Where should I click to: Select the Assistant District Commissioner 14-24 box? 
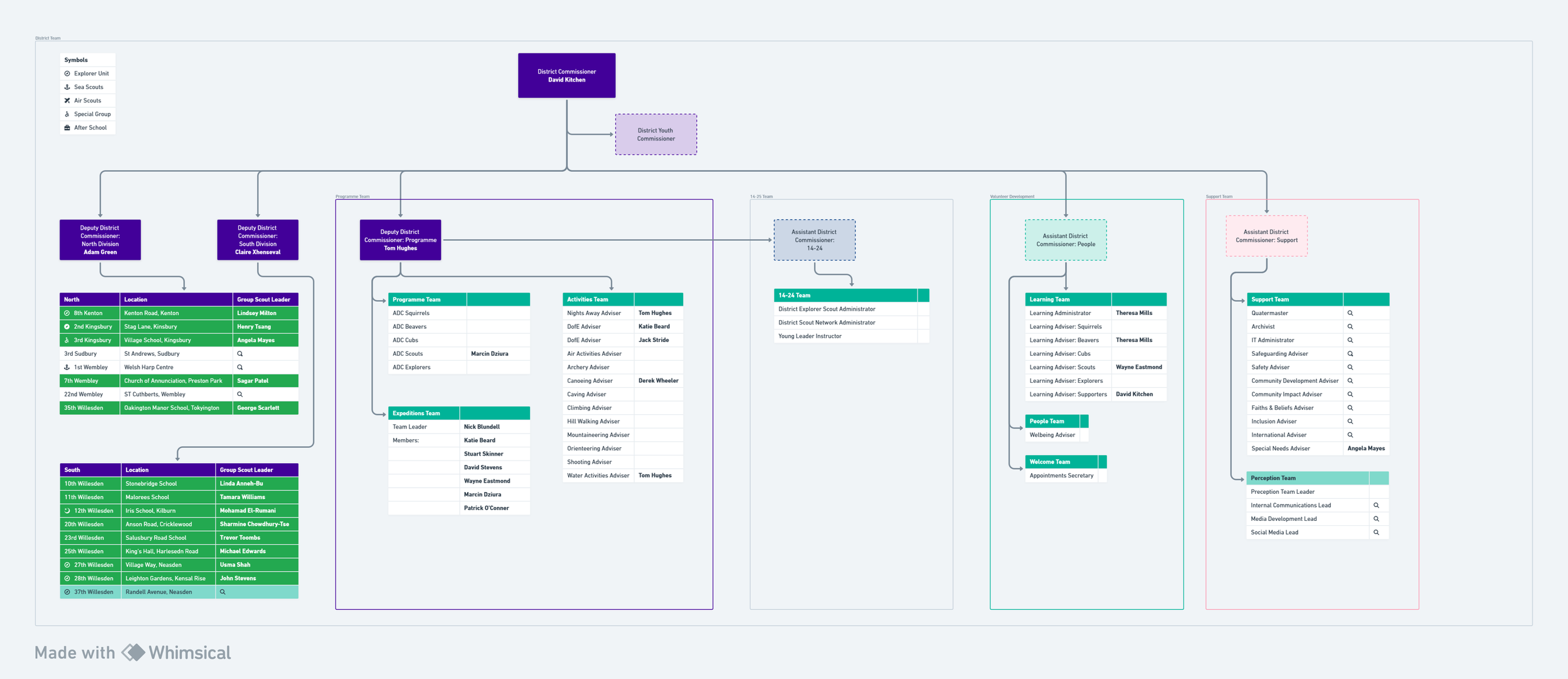tap(814, 240)
